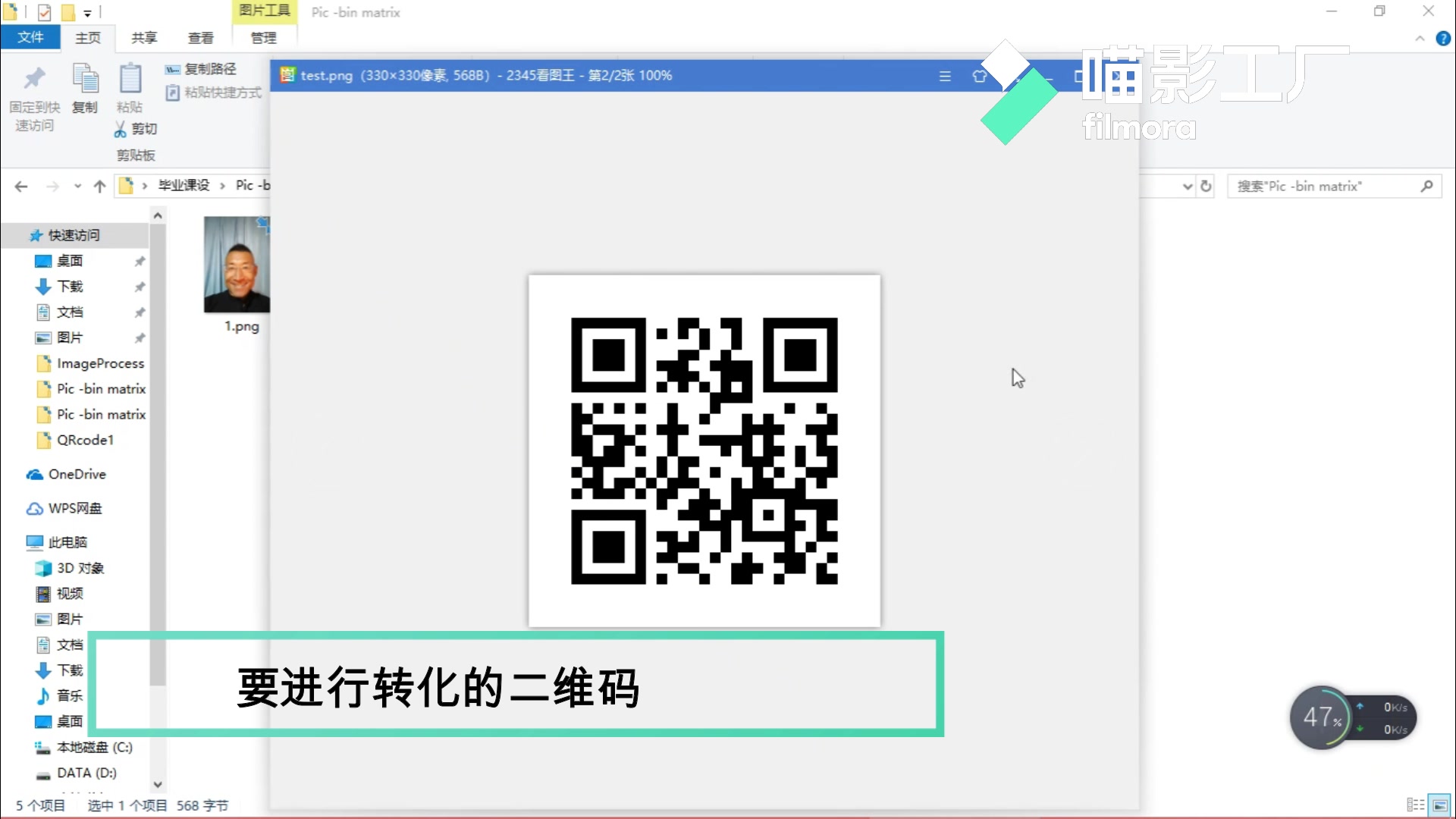Open Local Disk (C:) drive
The image size is (1456, 819).
pos(84,747)
